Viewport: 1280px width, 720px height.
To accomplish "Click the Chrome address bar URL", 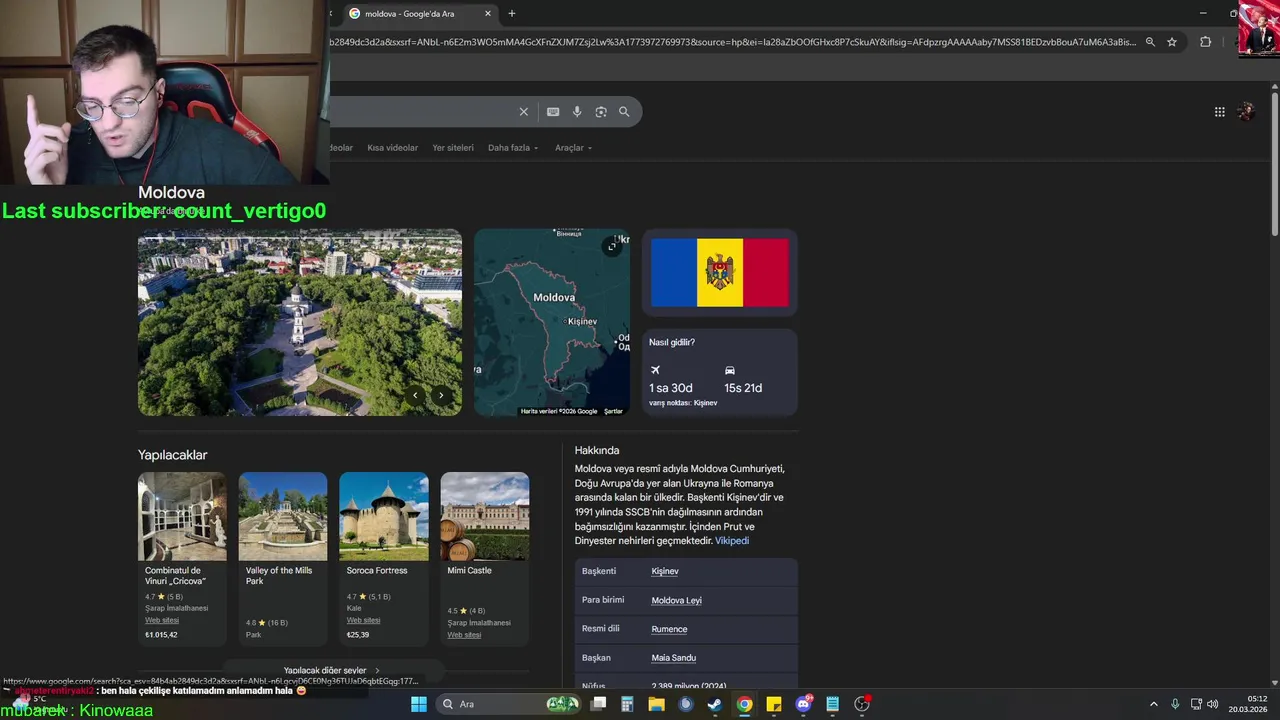I will [x=732, y=42].
